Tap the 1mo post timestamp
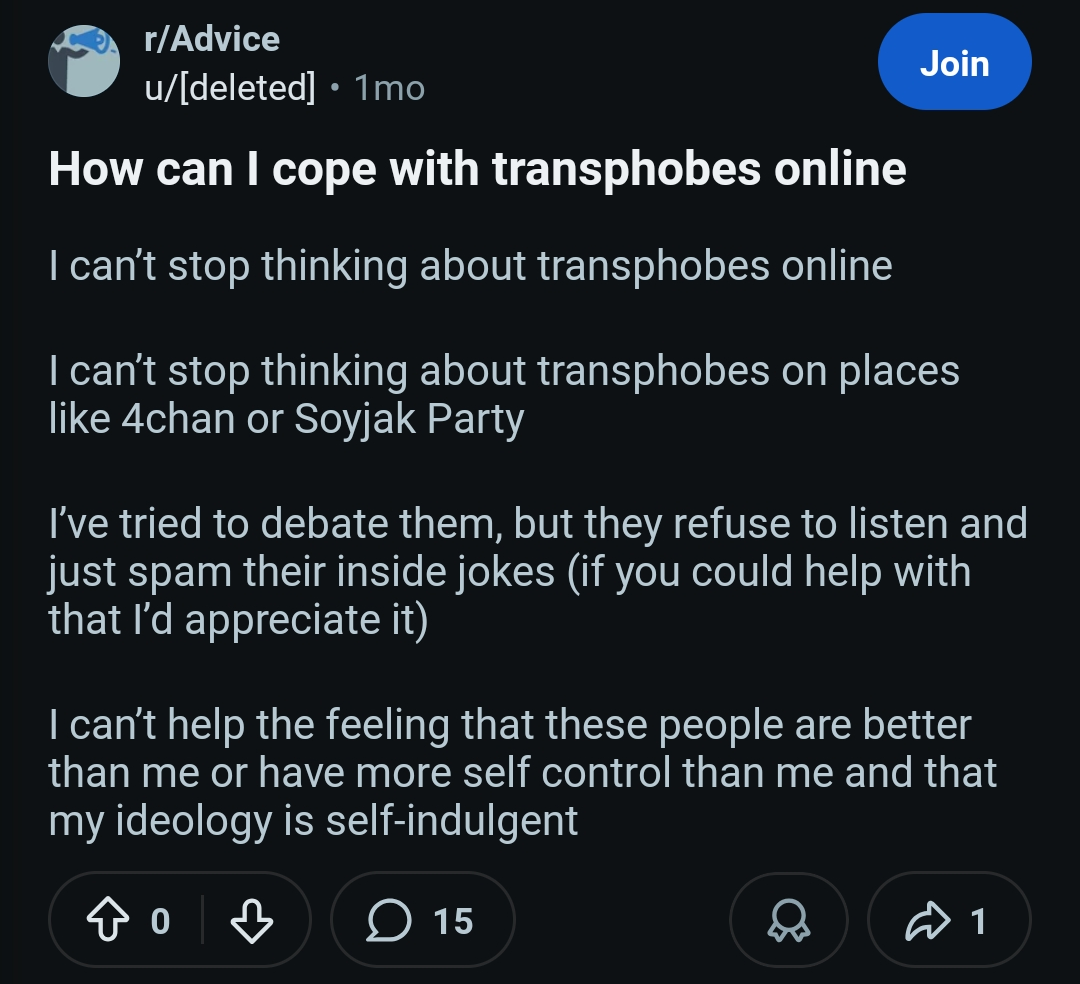 point(390,88)
